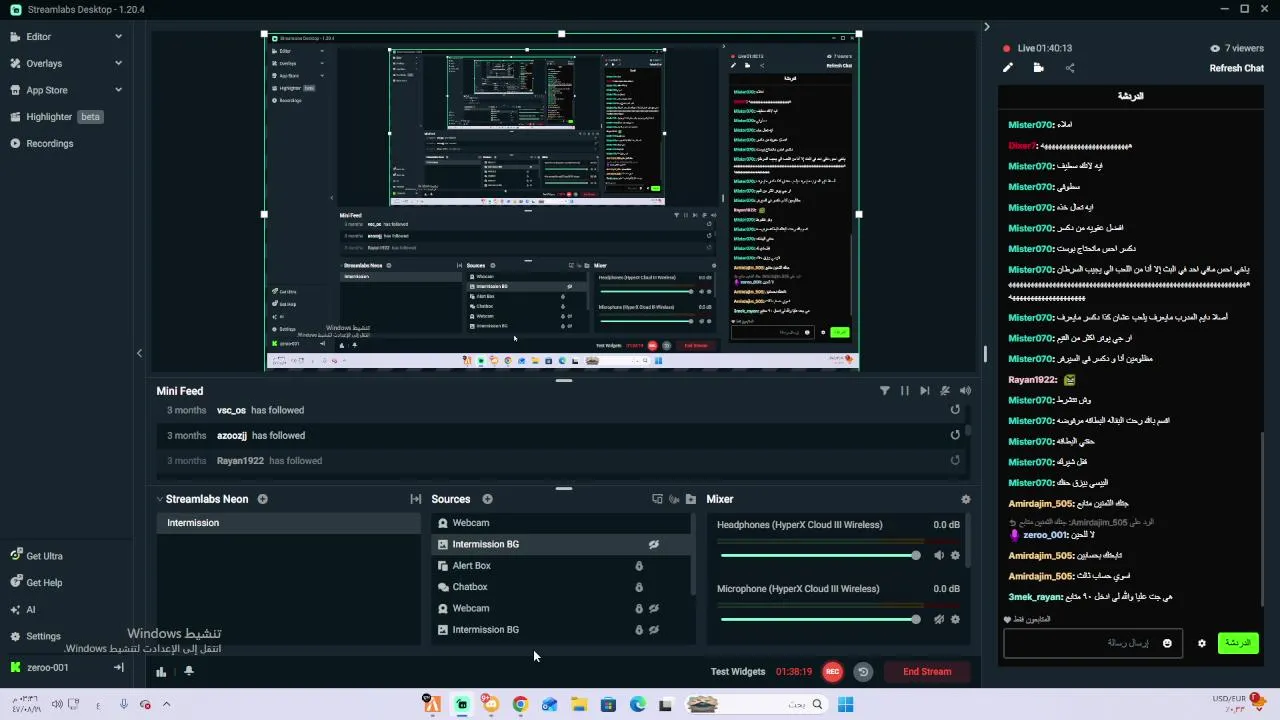The height and width of the screenshot is (720, 1280).
Task: Select the Intermission scene
Action: (x=288, y=523)
